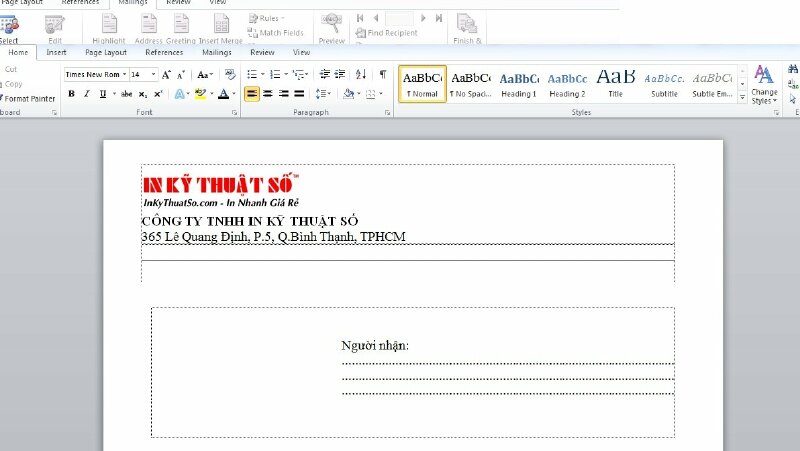Click Grow Font icon
Image resolution: width=800 pixels, height=451 pixels.
166,74
